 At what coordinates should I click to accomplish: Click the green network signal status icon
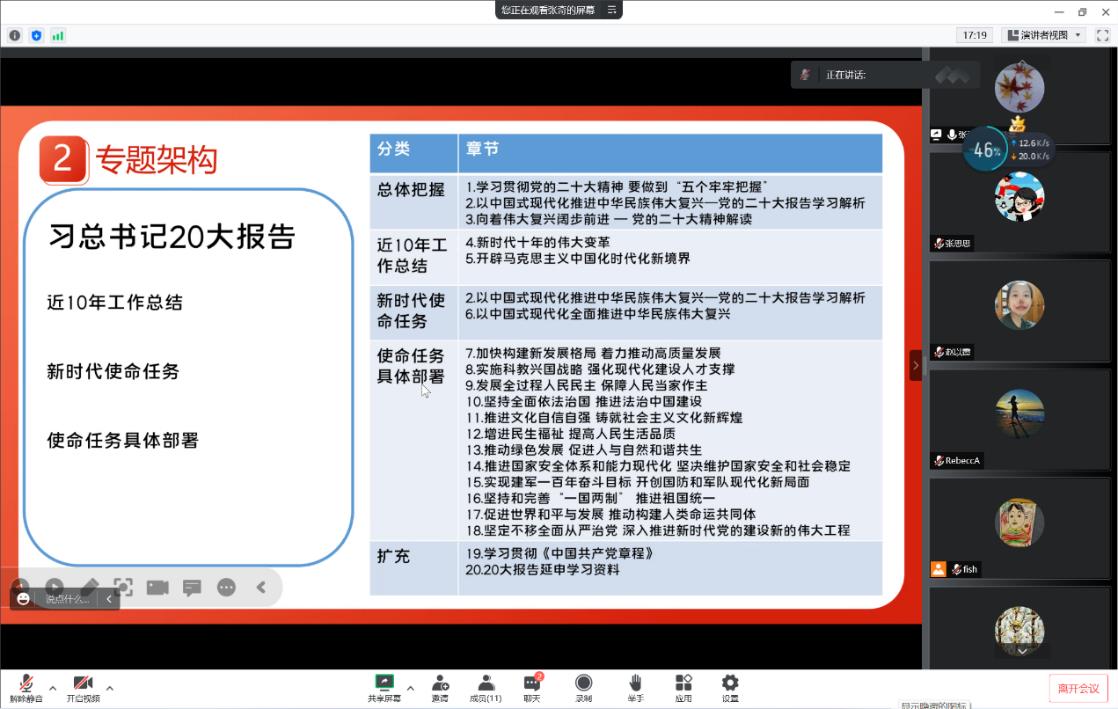(x=58, y=35)
